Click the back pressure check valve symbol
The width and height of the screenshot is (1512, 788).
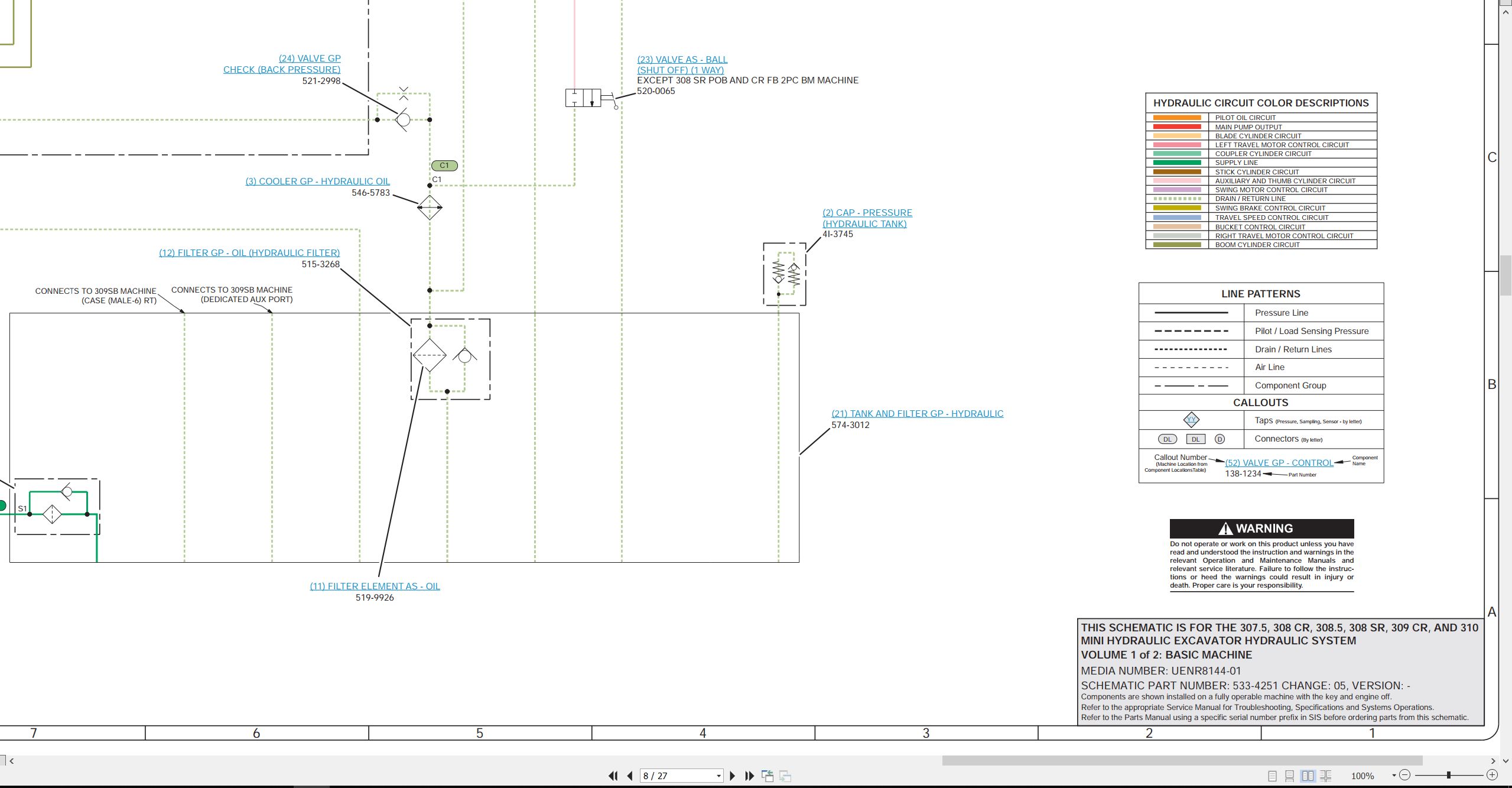click(x=403, y=119)
